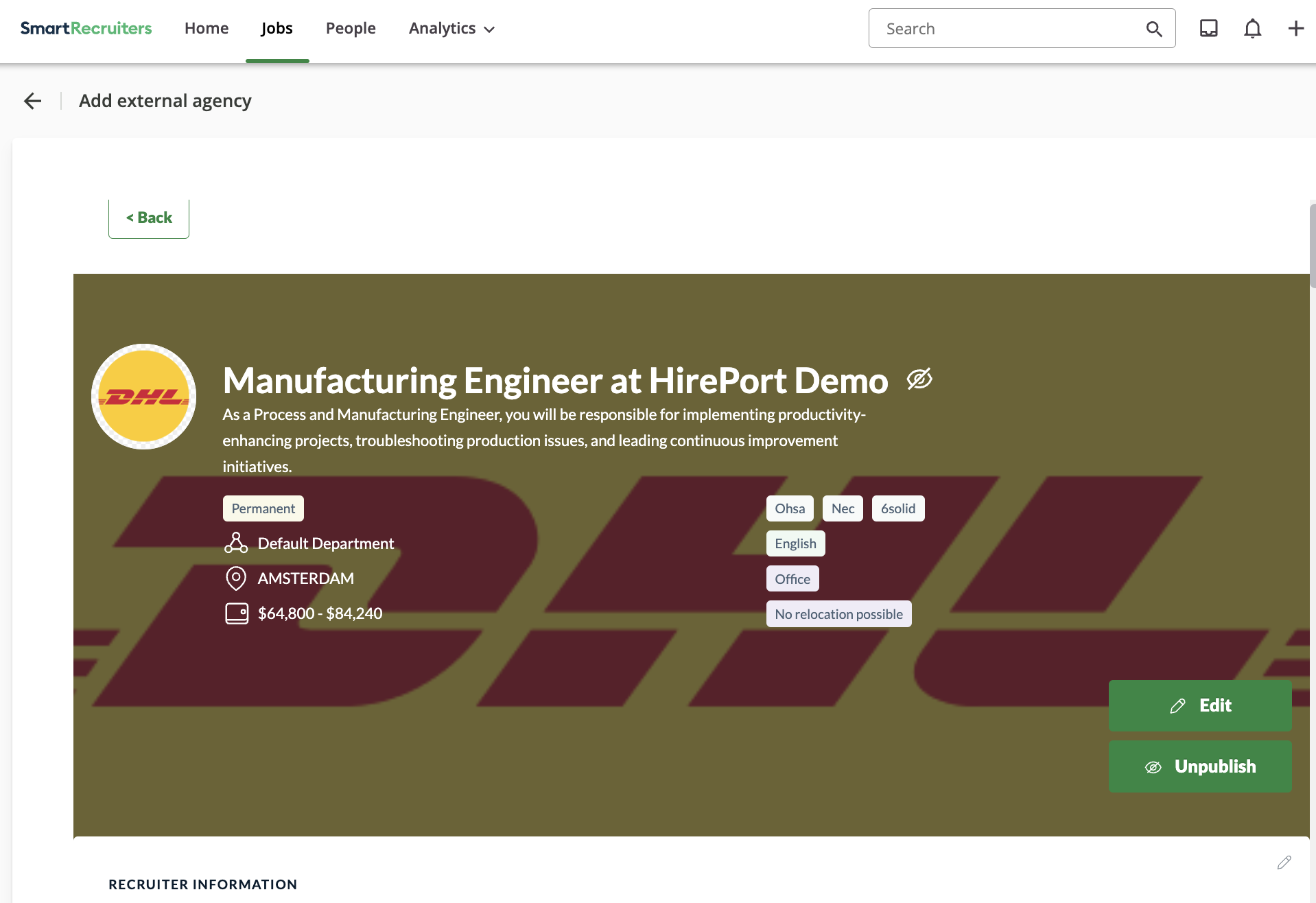Open the inbox tray icon
The width and height of the screenshot is (1316, 903).
point(1208,28)
